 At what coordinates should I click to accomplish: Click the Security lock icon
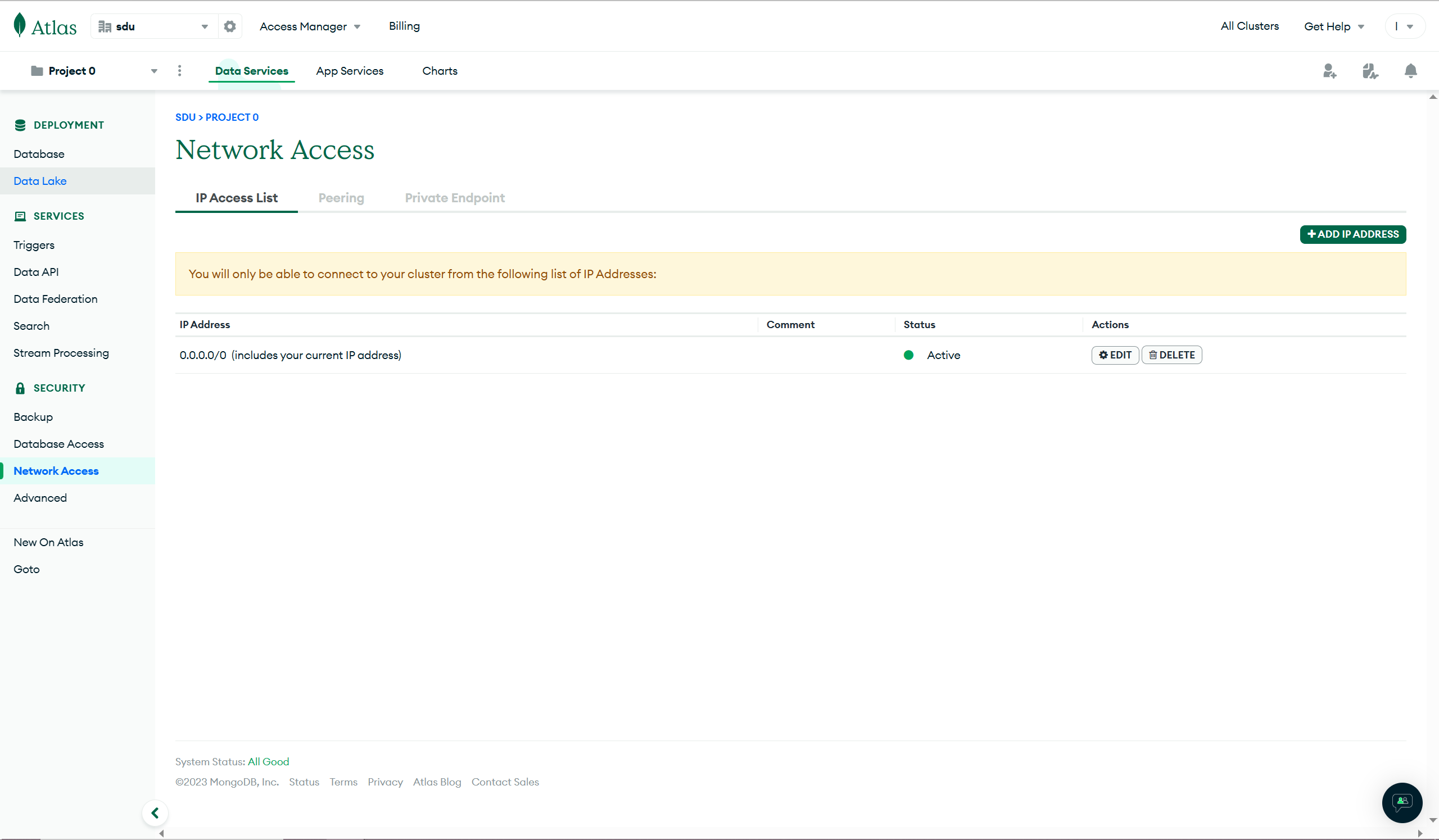20,388
